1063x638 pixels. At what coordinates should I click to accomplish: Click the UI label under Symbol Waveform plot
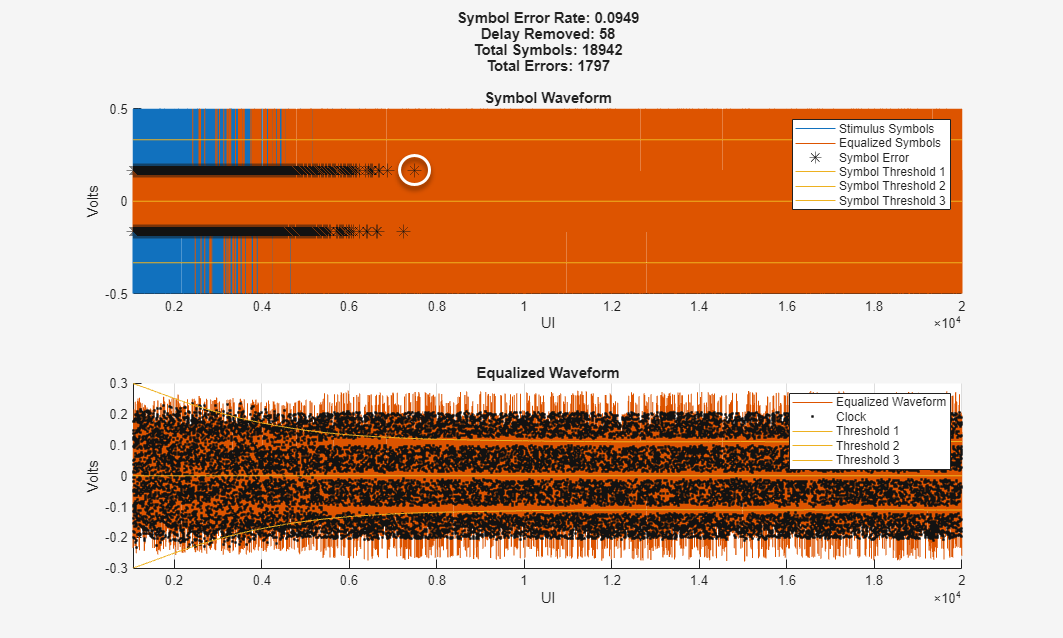click(x=548, y=323)
